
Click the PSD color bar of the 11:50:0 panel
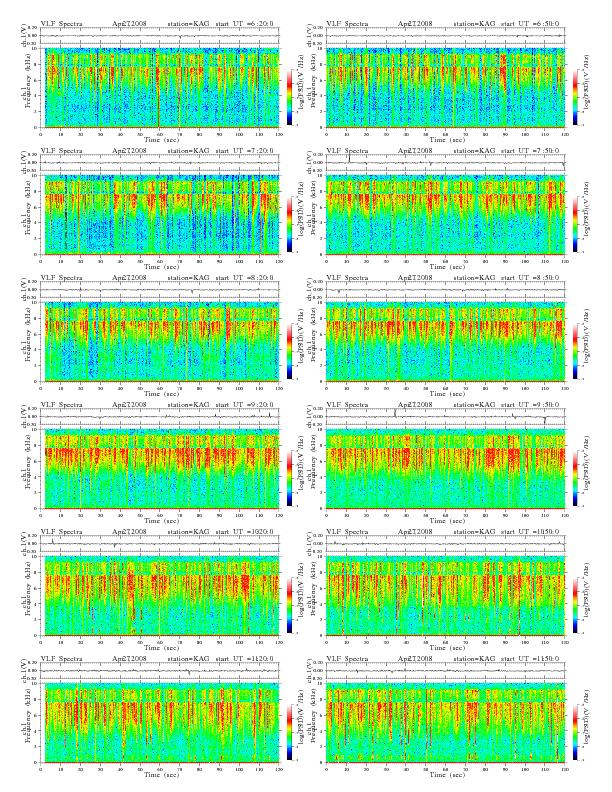(576, 732)
